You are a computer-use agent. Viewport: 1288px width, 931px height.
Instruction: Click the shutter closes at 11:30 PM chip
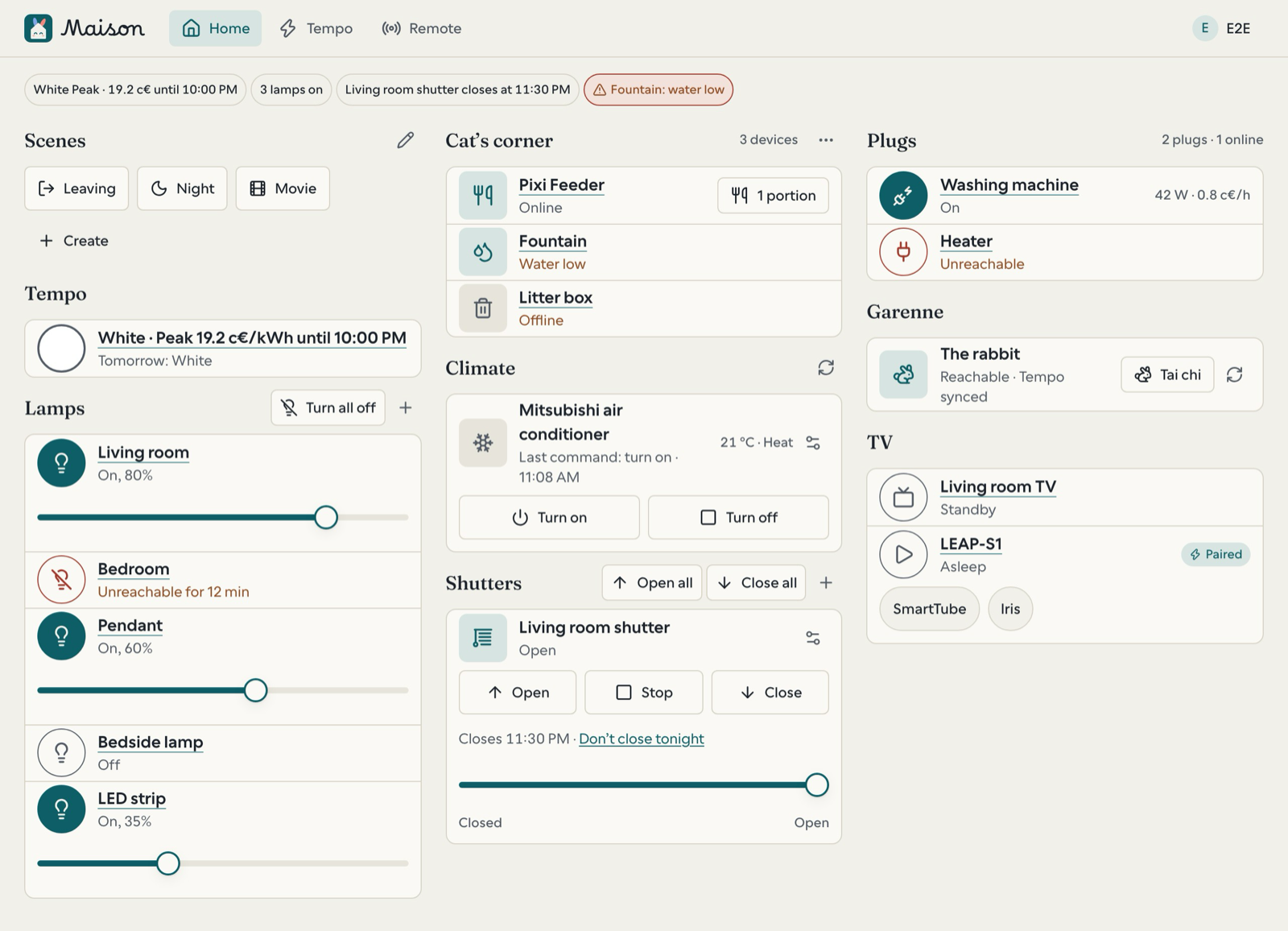coord(457,89)
